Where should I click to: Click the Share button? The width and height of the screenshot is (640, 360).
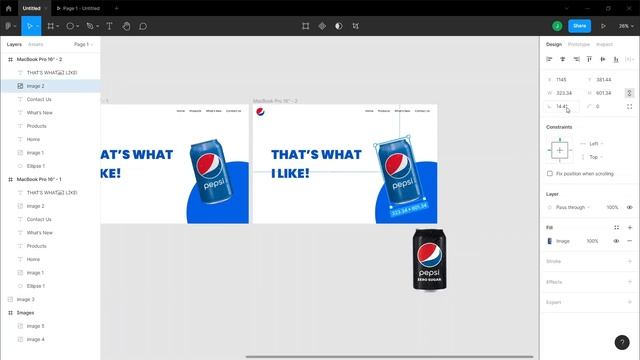pyautogui.click(x=580, y=26)
